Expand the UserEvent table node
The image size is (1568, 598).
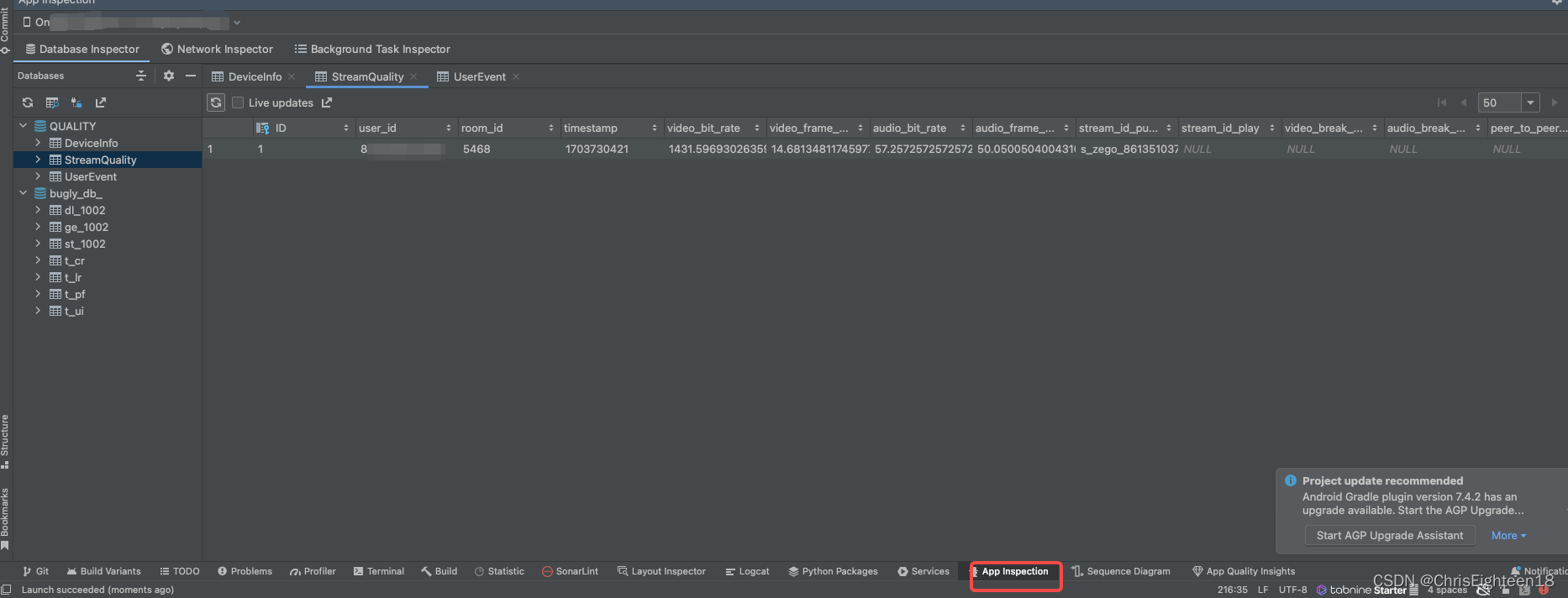click(x=38, y=176)
